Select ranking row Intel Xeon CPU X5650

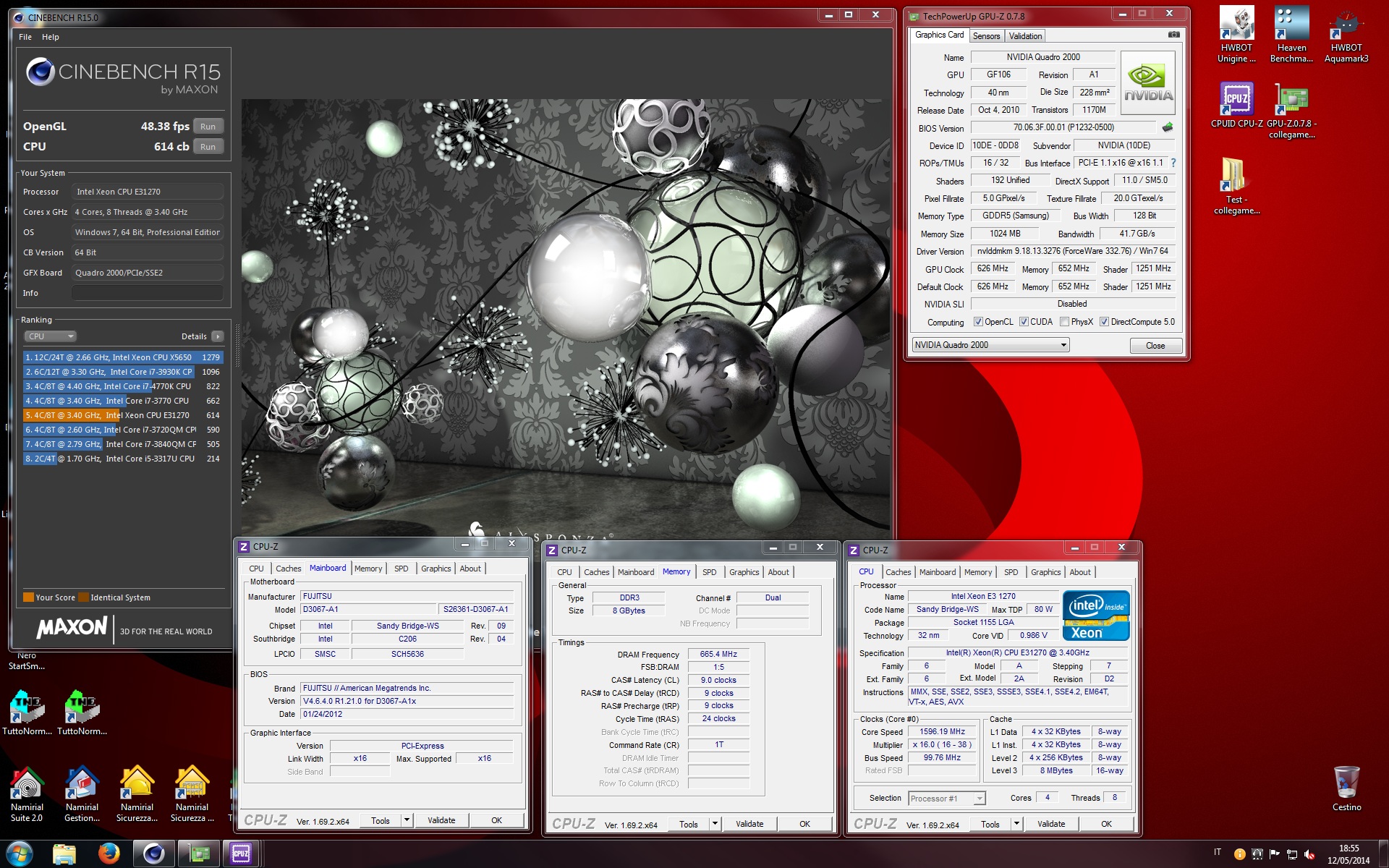tap(122, 357)
